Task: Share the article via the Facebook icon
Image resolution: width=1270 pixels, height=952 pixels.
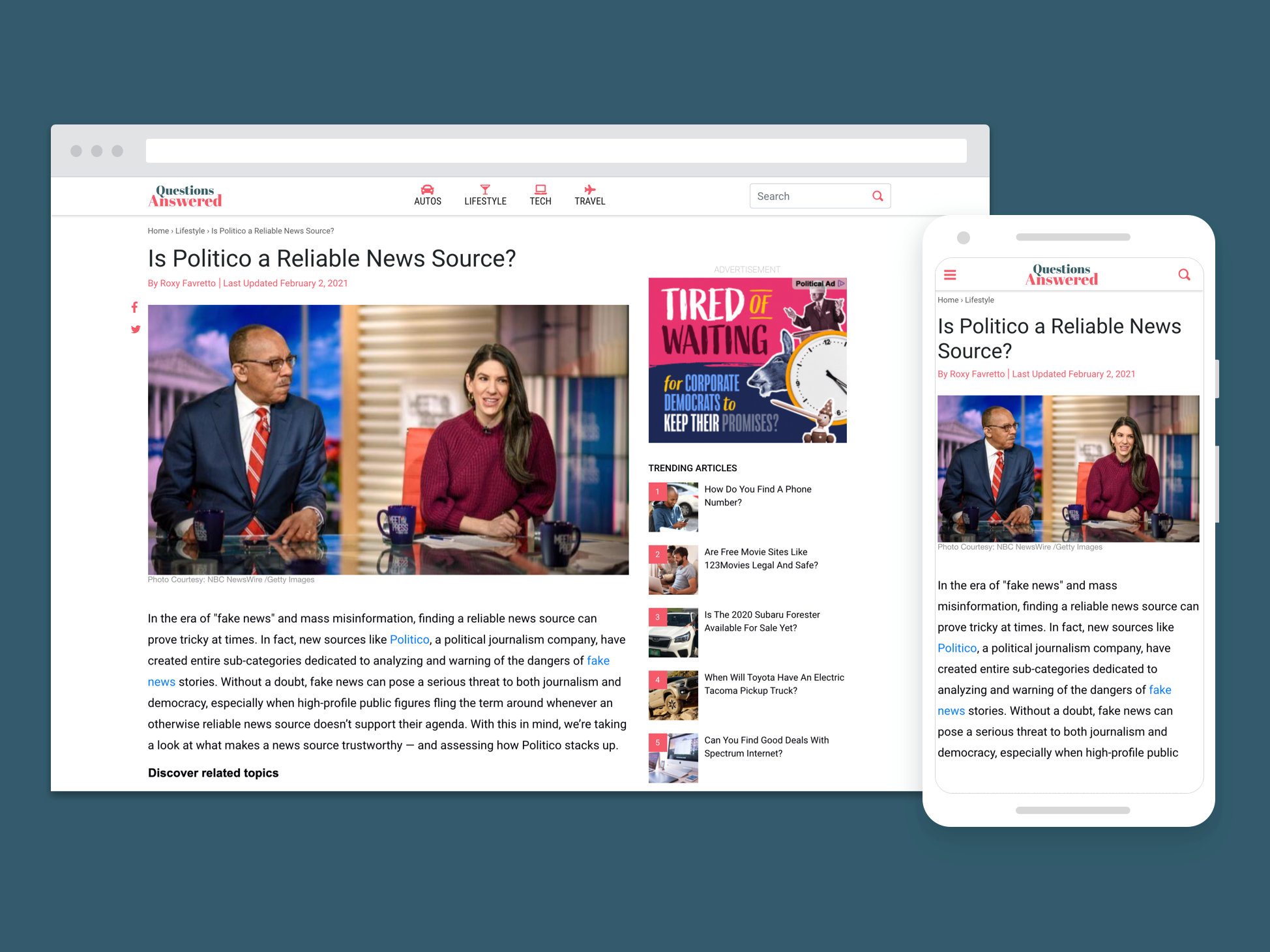Action: pos(134,307)
